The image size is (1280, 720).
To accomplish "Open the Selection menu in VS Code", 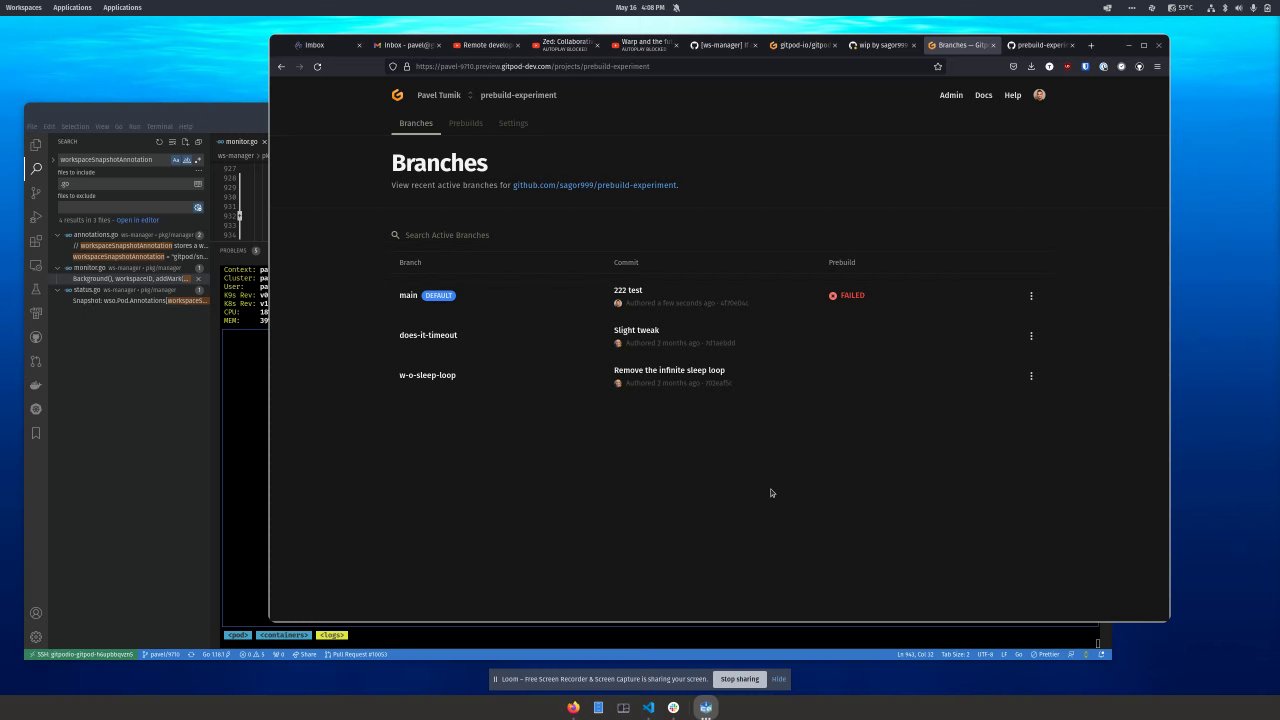I will coord(75,127).
